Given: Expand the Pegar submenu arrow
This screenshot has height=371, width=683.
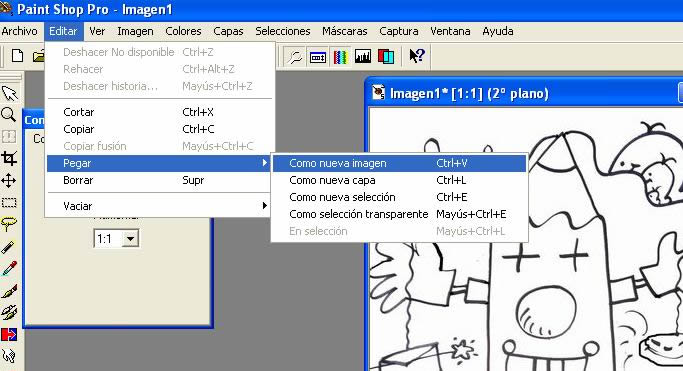Looking at the screenshot, I should [x=264, y=163].
